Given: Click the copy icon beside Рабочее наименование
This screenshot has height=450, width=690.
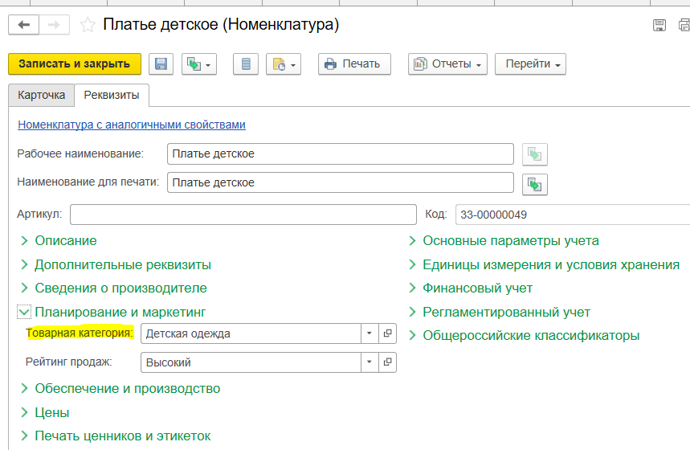Looking at the screenshot, I should pyautogui.click(x=536, y=154).
